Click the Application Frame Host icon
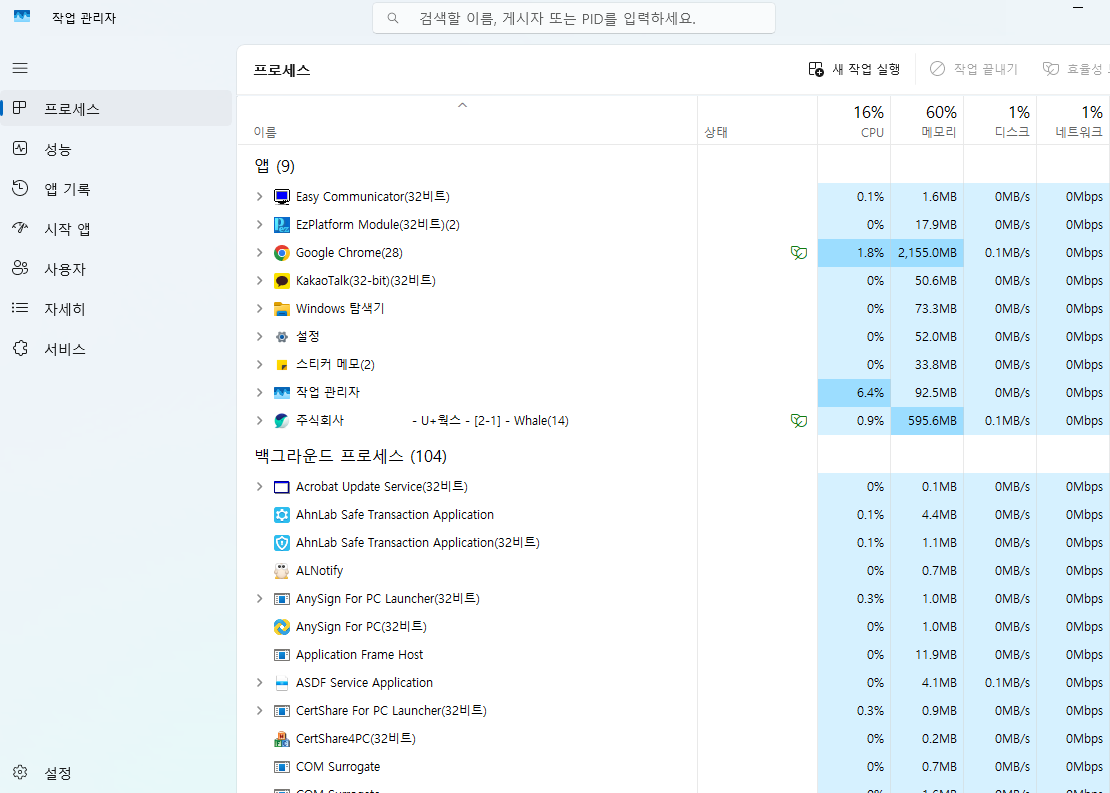The width and height of the screenshot is (1110, 793). click(x=282, y=655)
